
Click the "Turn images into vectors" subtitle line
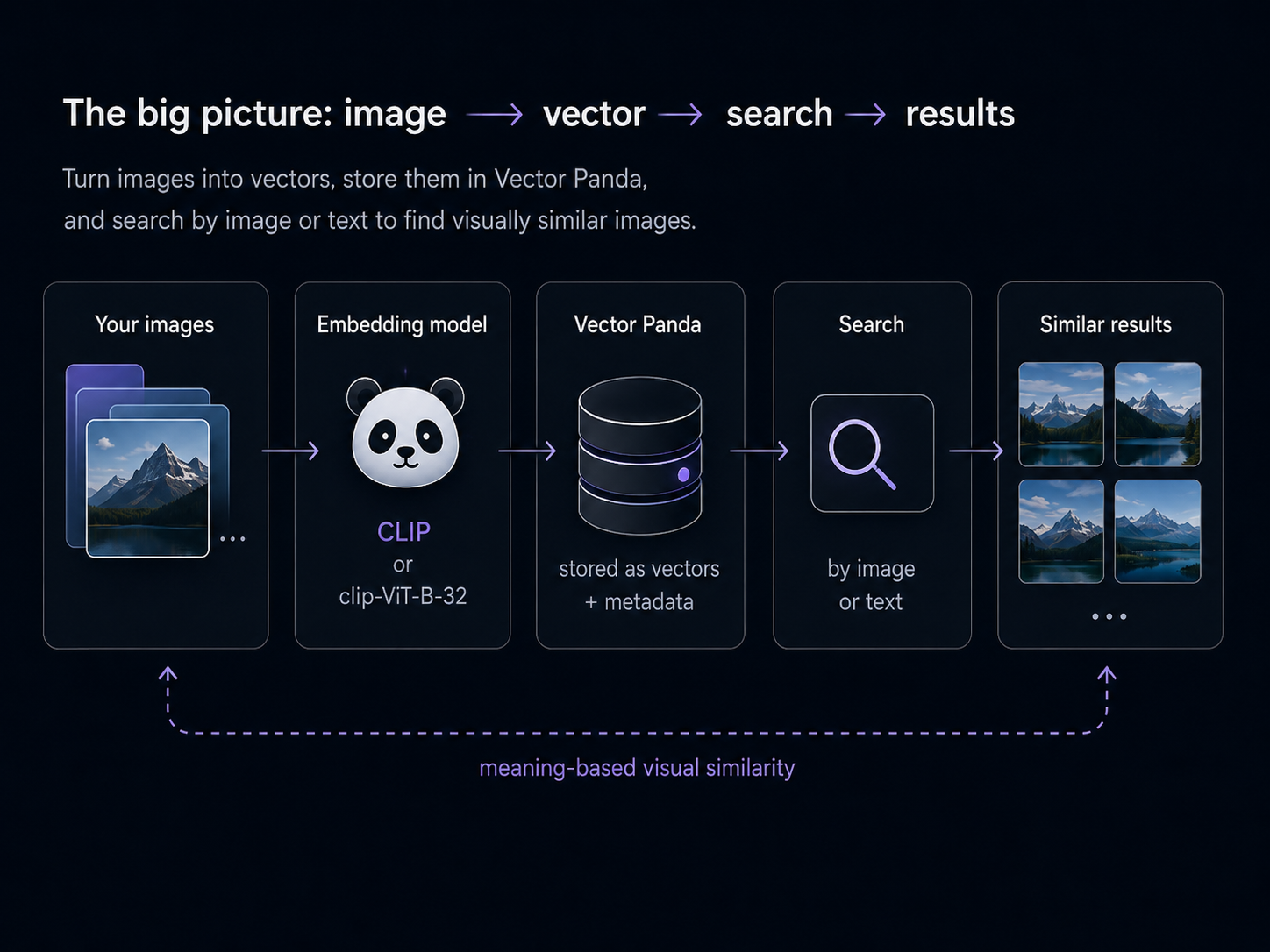355,179
